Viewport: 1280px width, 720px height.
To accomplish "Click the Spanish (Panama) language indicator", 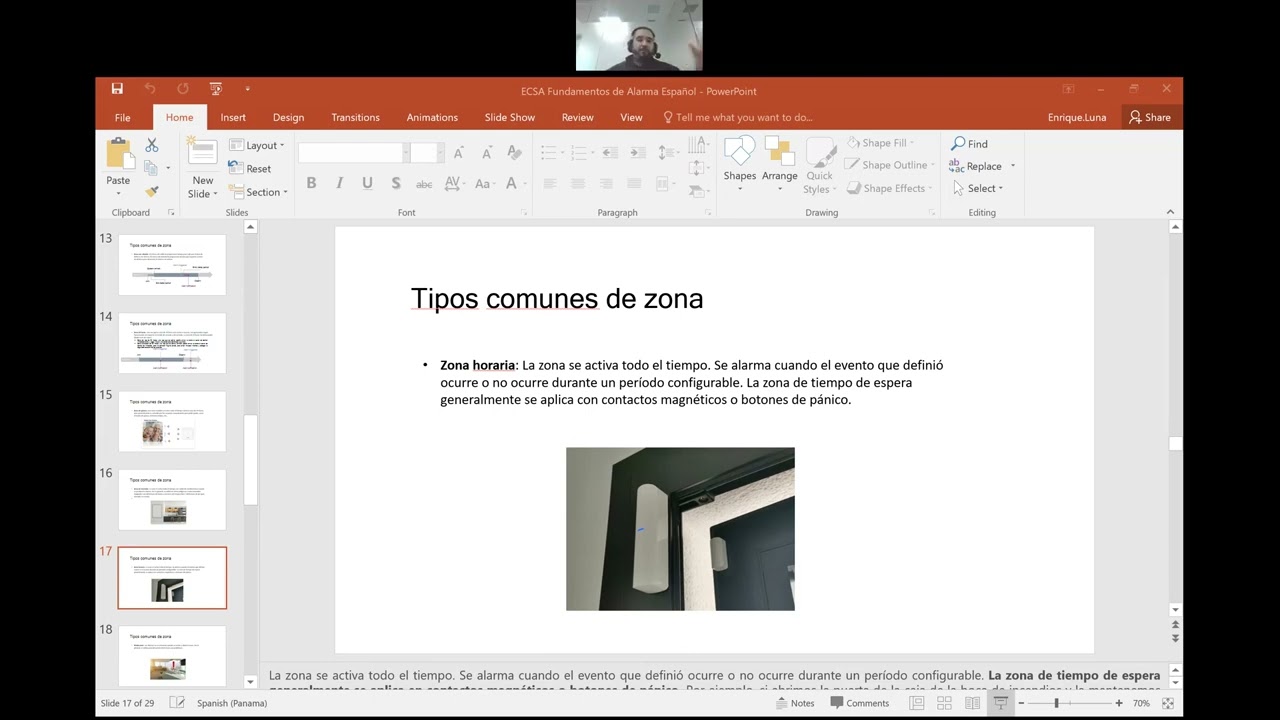I will pos(231,703).
